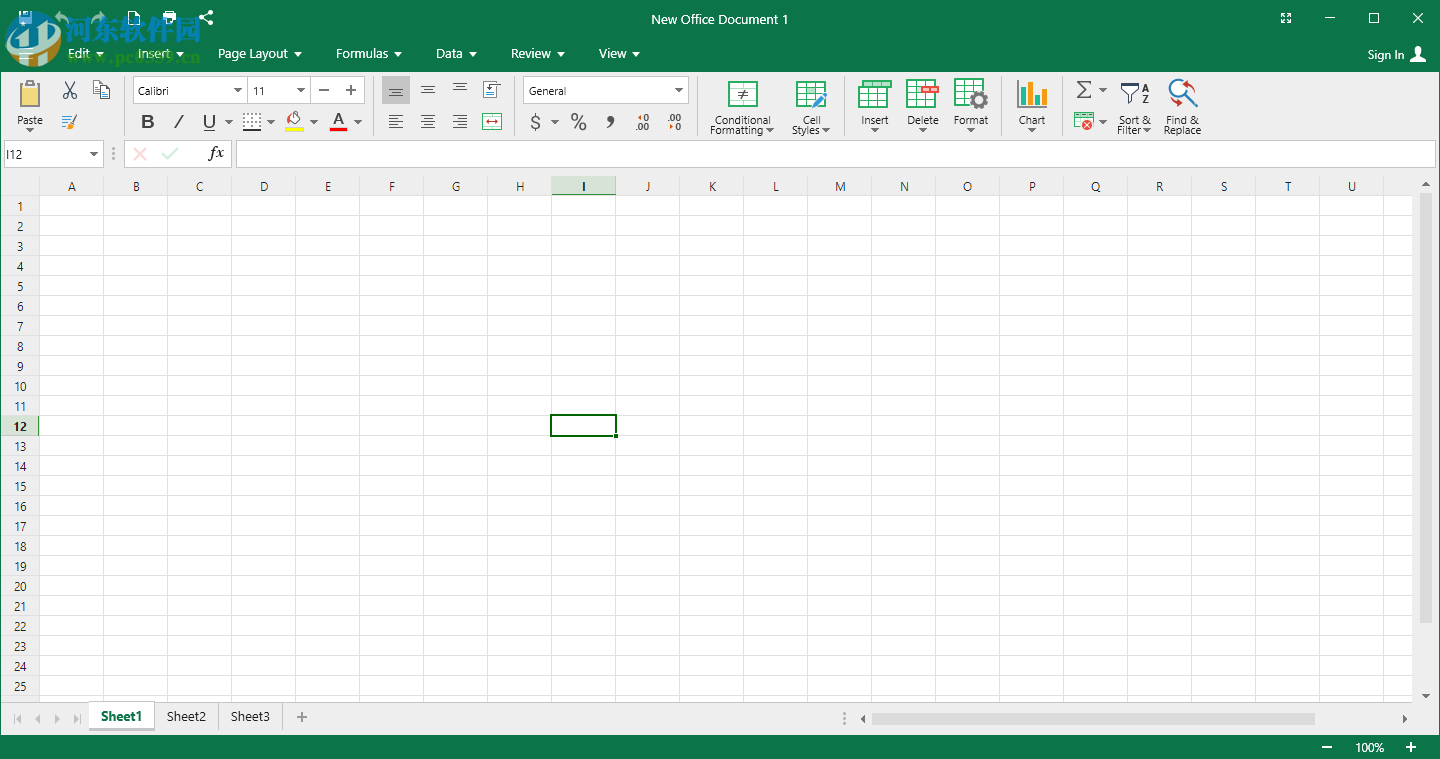Open Find & Replace

[x=1182, y=105]
